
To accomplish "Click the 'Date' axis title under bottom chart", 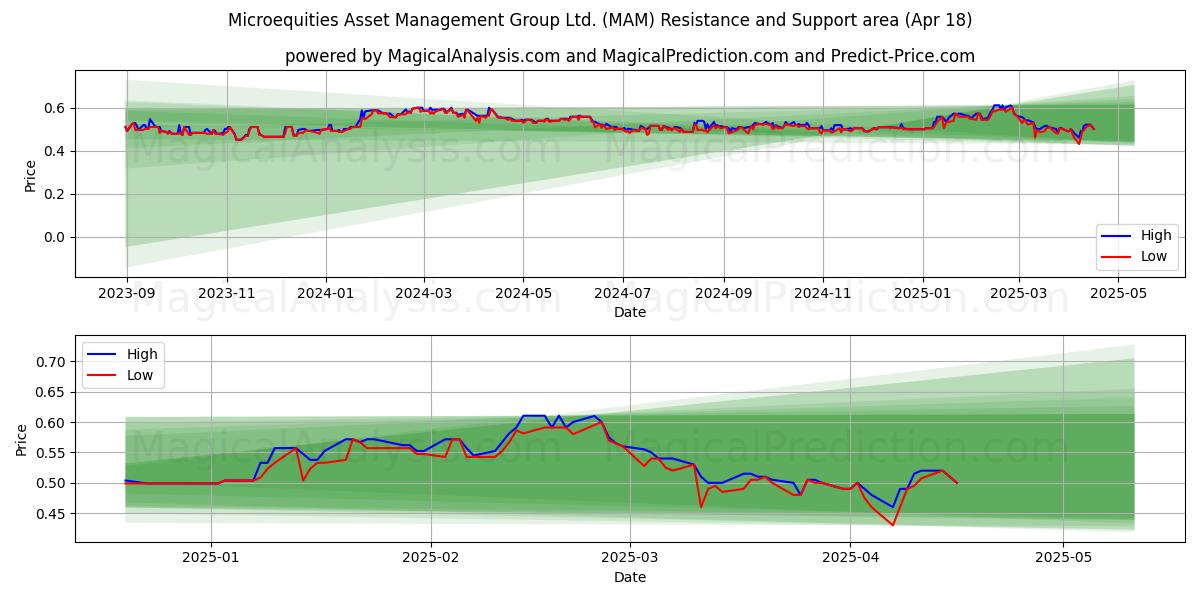I will 630,577.
